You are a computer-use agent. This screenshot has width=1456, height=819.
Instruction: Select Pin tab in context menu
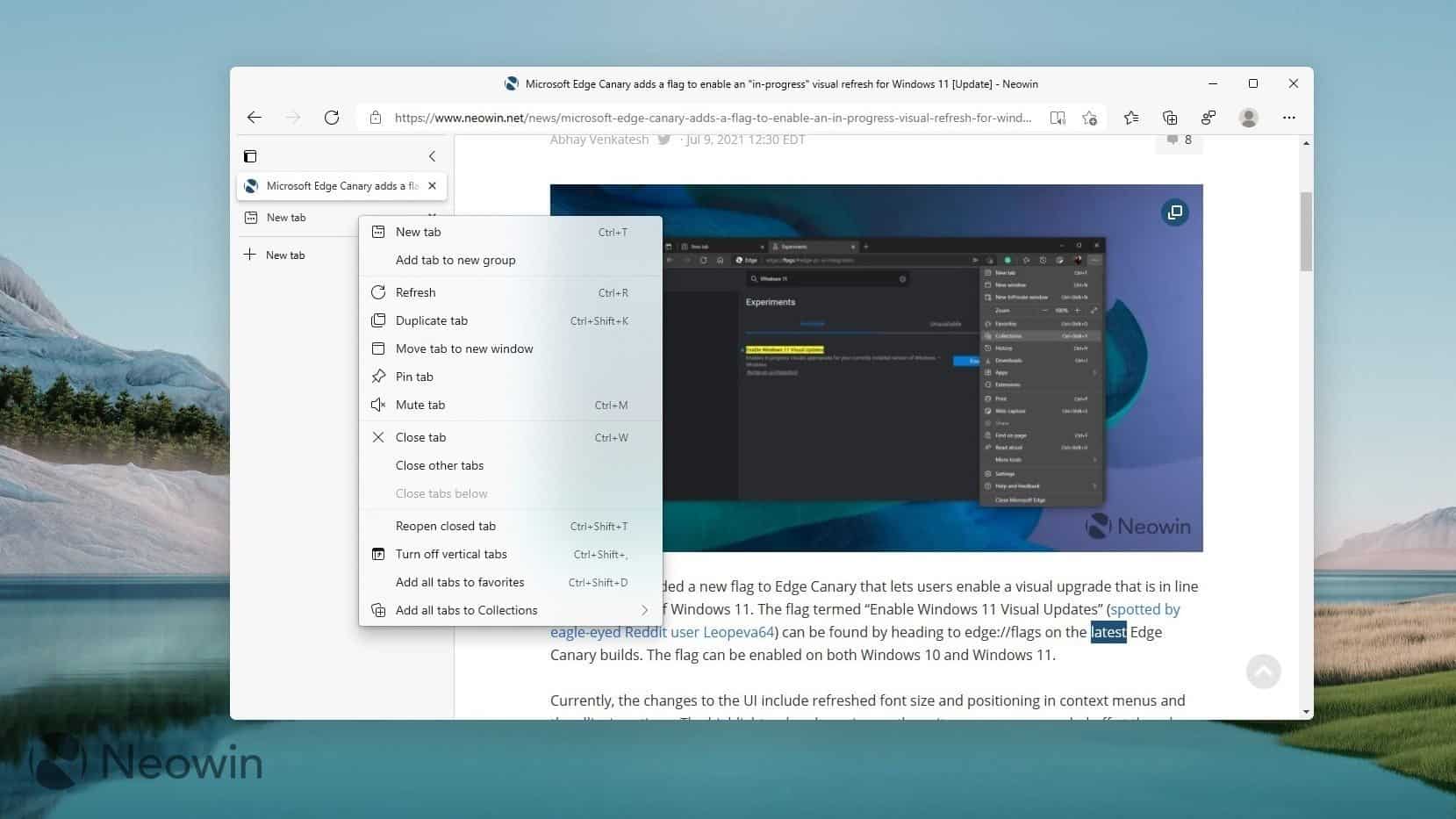414,377
